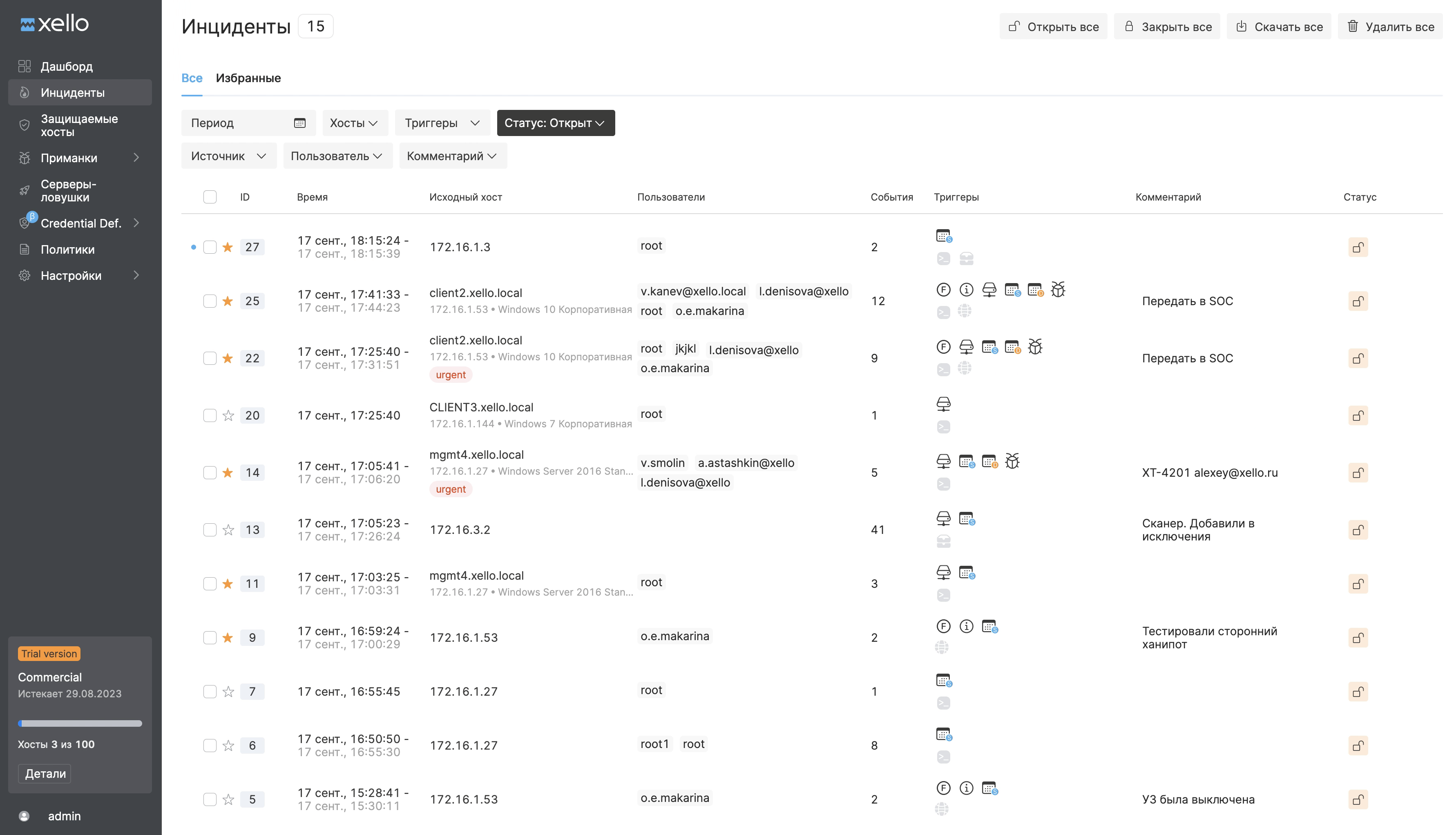Open Дашборд in the sidebar
The height and width of the screenshot is (835, 1456).
click(x=67, y=67)
